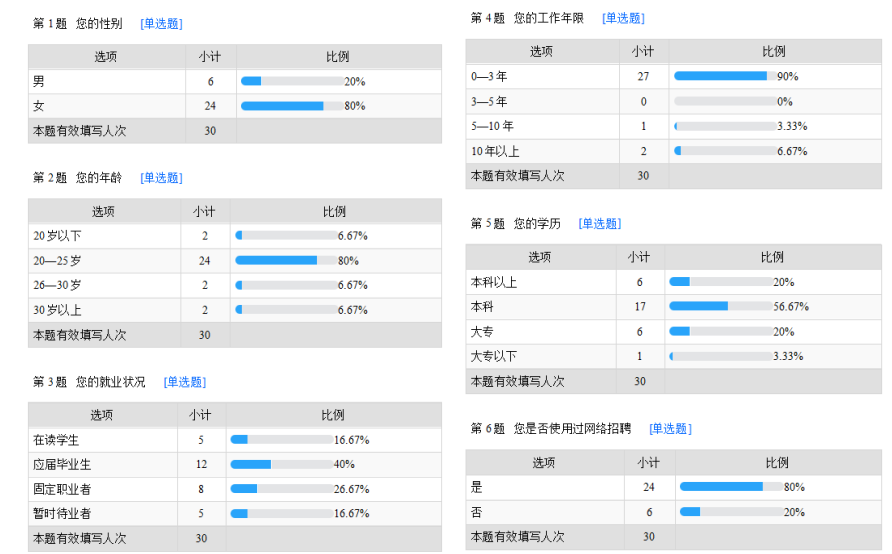Click the 比例 header in the 工作年限 table
892x554 pixels.
775,52
